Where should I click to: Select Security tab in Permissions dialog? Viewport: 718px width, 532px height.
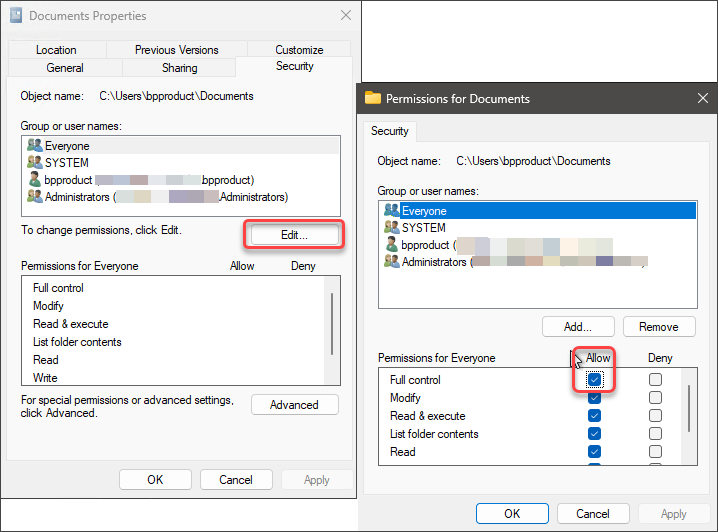[390, 131]
